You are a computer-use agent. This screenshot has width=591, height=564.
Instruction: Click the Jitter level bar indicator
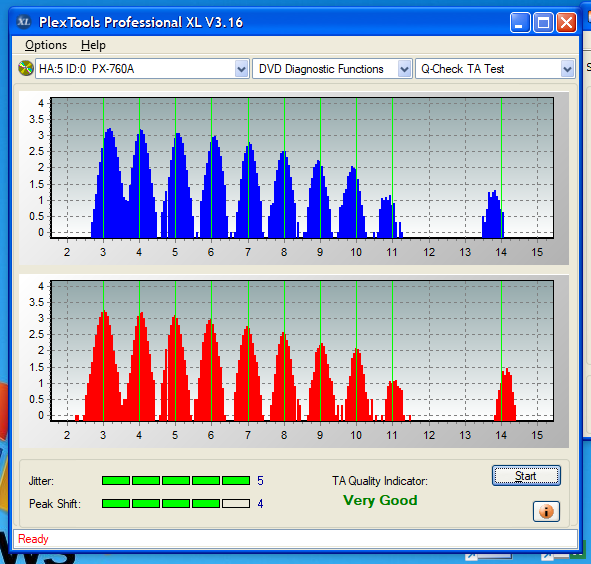(x=176, y=481)
